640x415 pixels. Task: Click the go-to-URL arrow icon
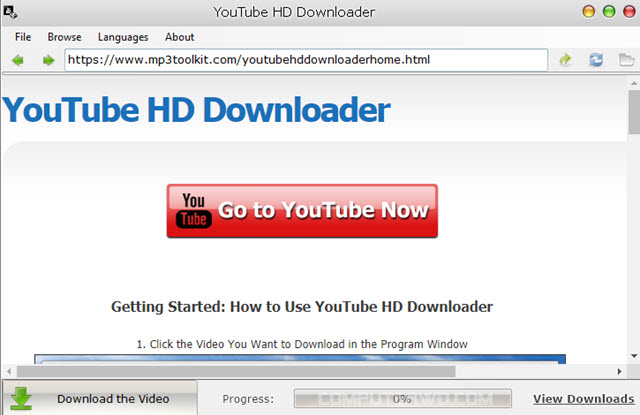coord(565,60)
